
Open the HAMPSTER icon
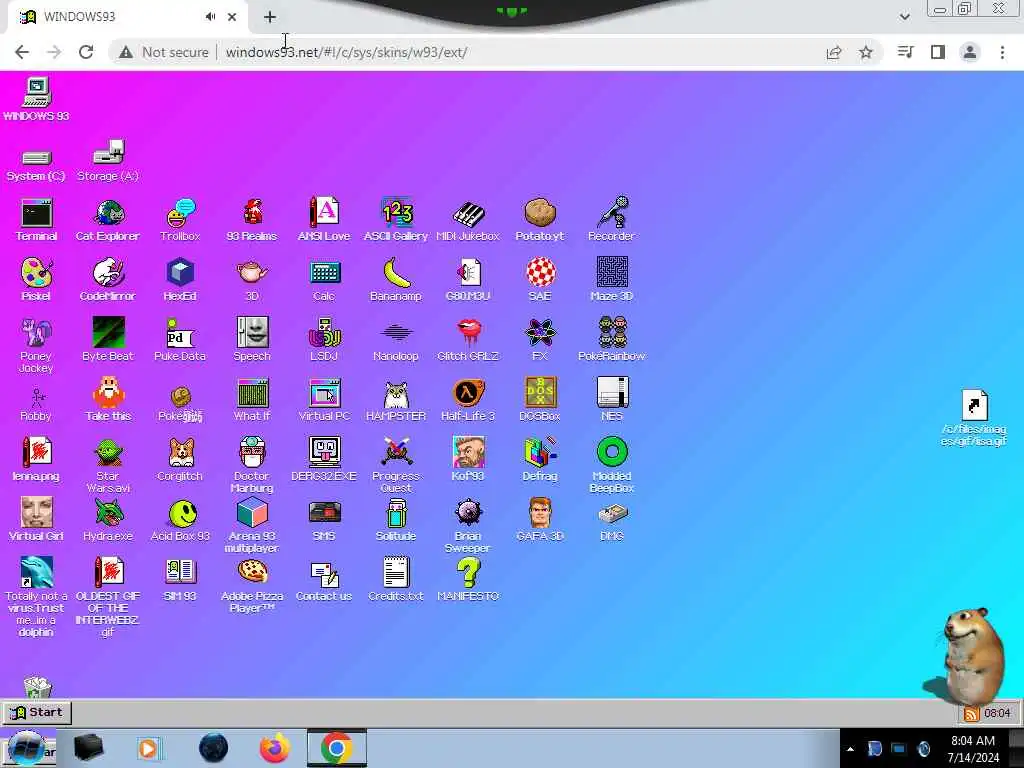tap(396, 394)
